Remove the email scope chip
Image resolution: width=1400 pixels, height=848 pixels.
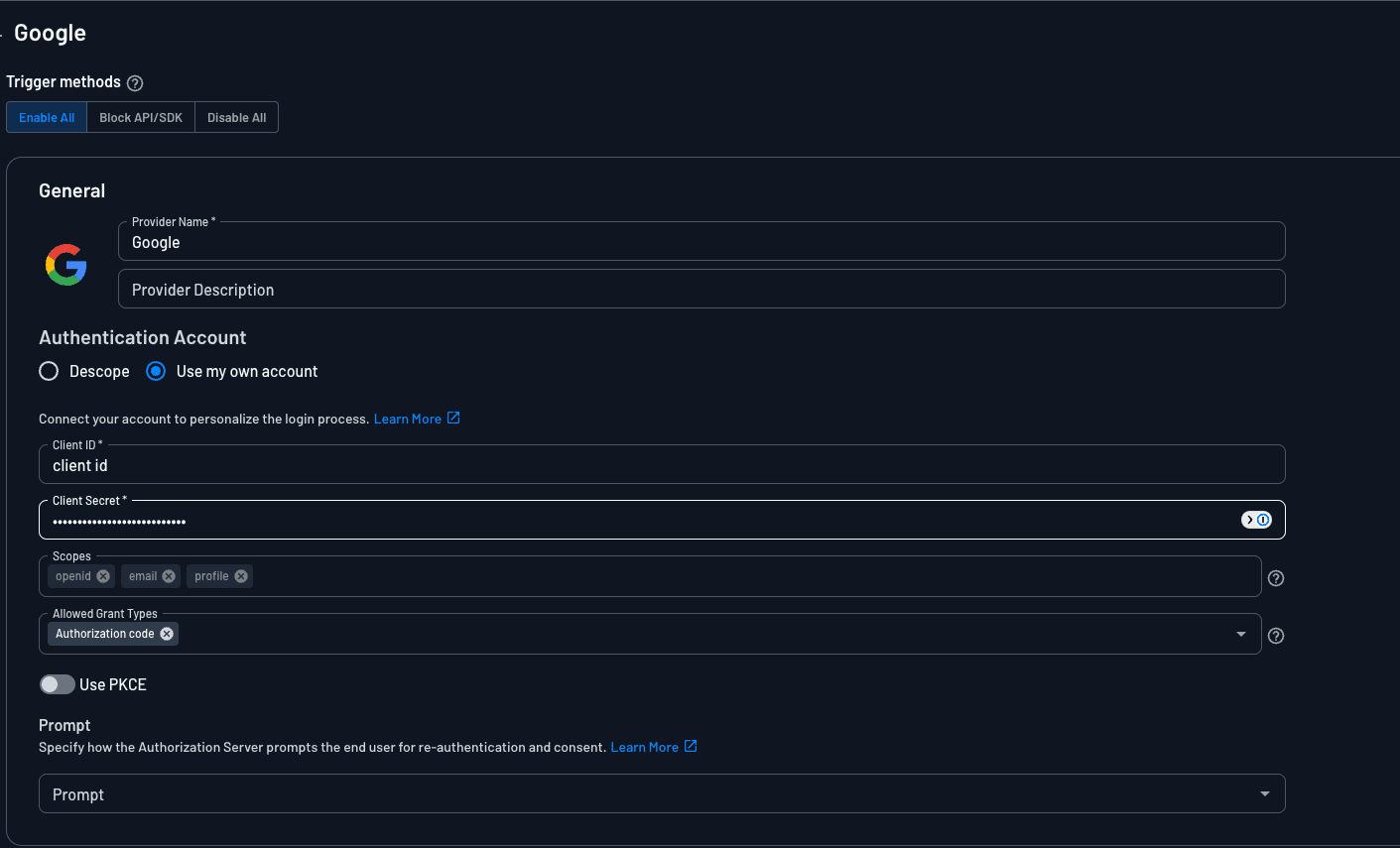tap(169, 576)
